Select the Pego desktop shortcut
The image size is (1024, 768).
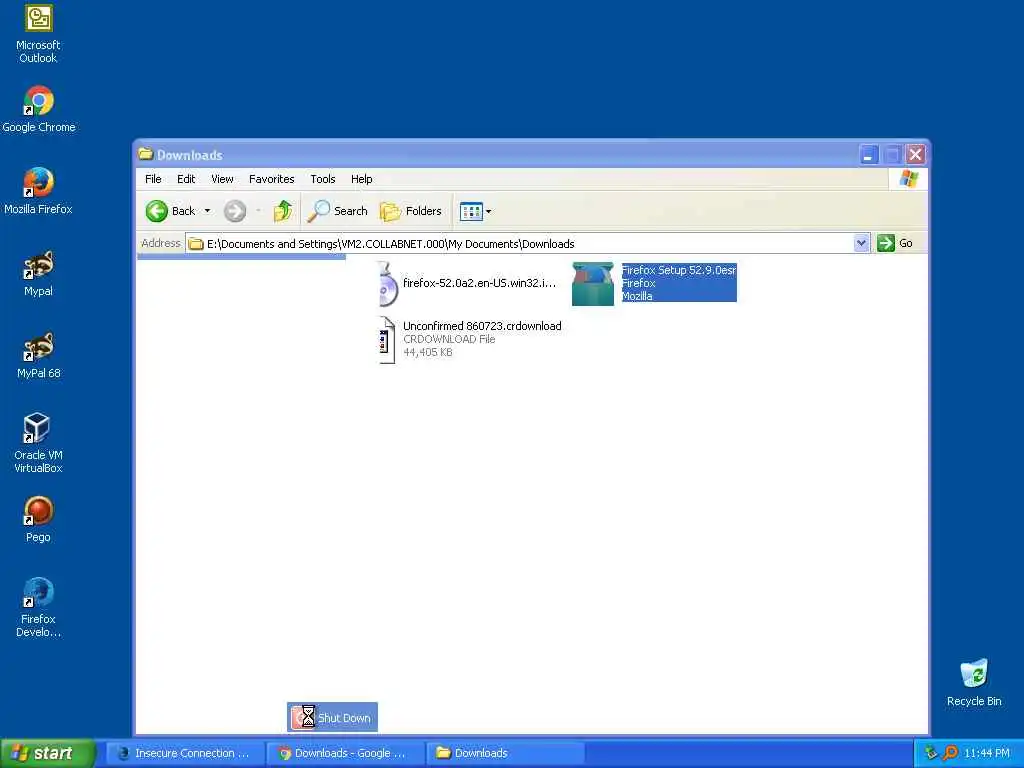point(38,519)
